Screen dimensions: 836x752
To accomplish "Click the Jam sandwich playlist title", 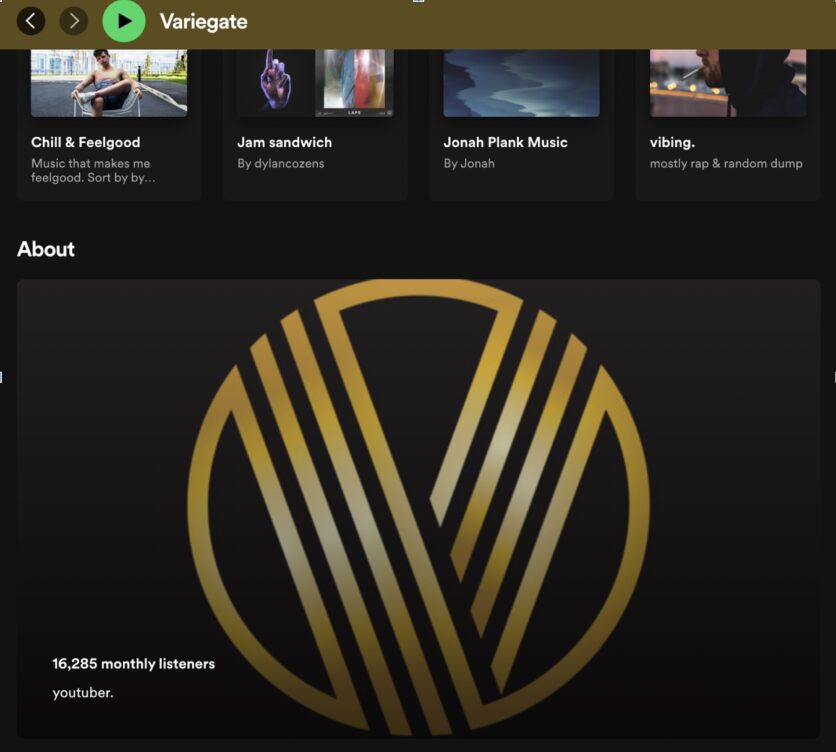I will pos(285,142).
